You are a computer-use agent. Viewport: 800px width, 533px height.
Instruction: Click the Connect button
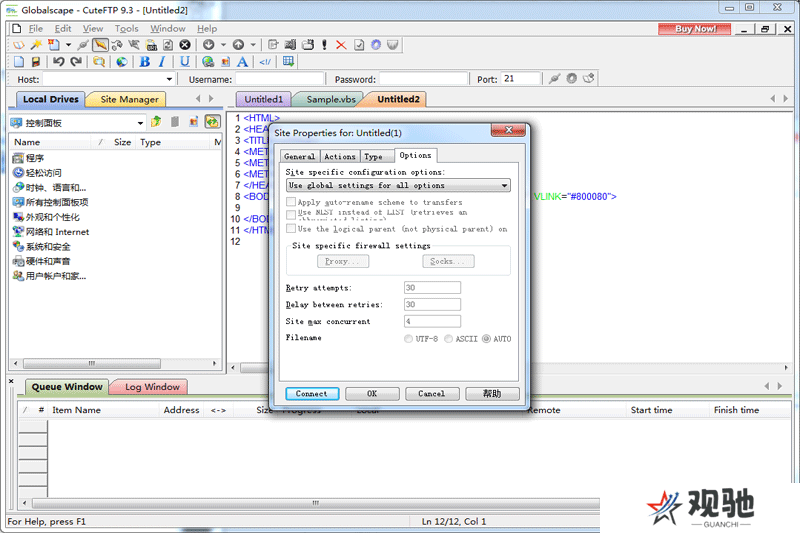(x=312, y=394)
